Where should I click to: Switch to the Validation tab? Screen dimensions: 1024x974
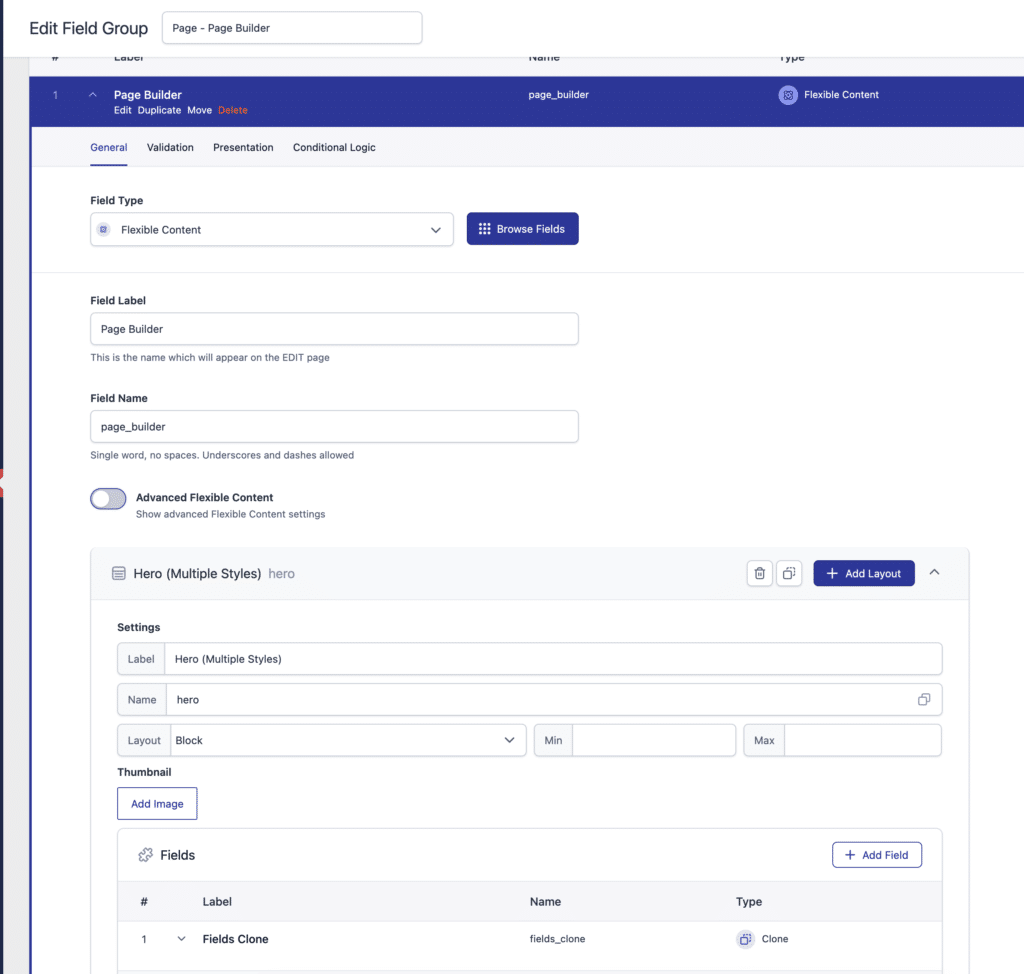[x=170, y=148]
